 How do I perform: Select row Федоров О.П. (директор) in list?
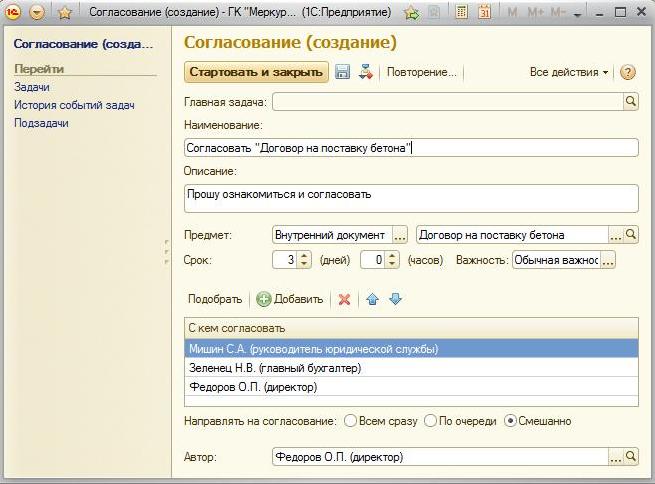411,387
